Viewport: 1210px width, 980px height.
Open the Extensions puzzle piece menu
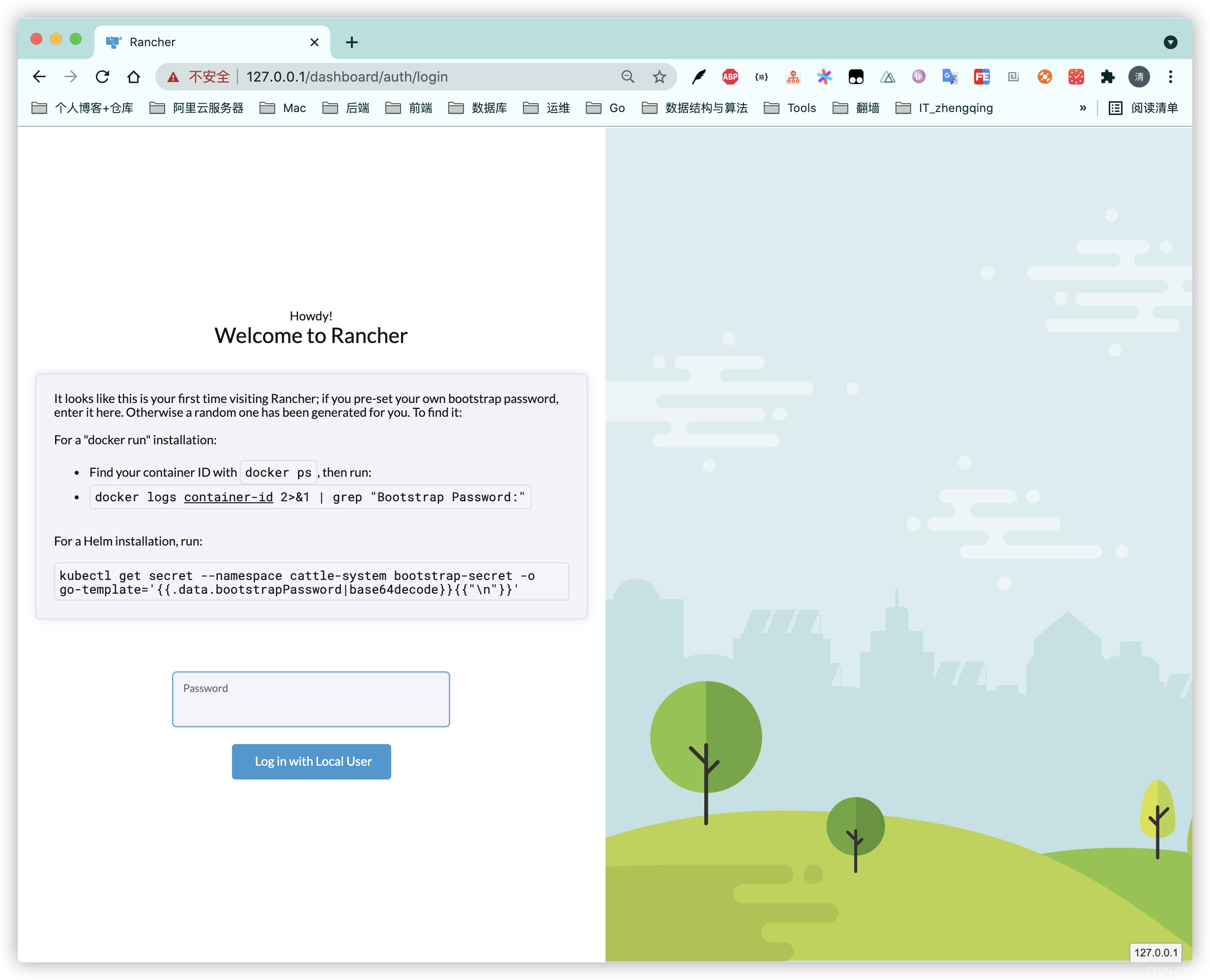click(x=1107, y=77)
